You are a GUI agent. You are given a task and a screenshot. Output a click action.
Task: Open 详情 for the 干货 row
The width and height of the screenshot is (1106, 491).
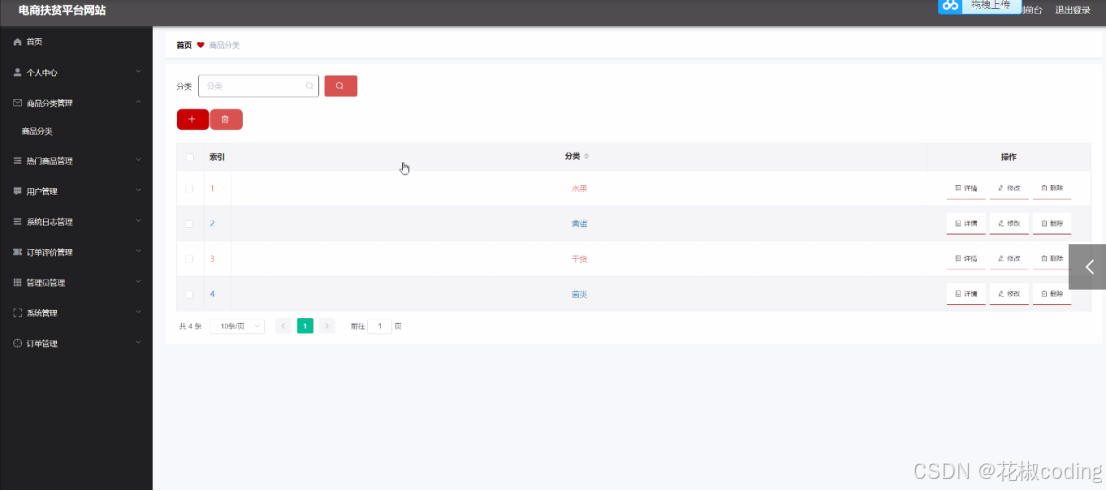(x=966, y=259)
